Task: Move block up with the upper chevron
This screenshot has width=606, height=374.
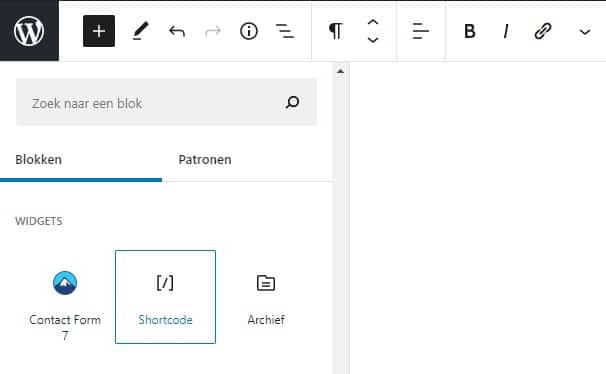Action: pos(373,22)
